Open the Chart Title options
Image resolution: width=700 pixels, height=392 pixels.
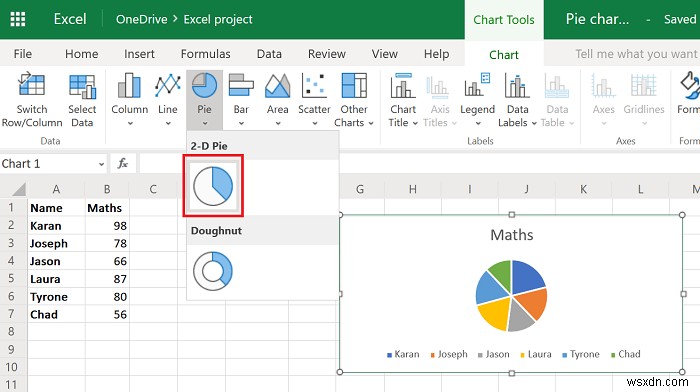coord(403,100)
